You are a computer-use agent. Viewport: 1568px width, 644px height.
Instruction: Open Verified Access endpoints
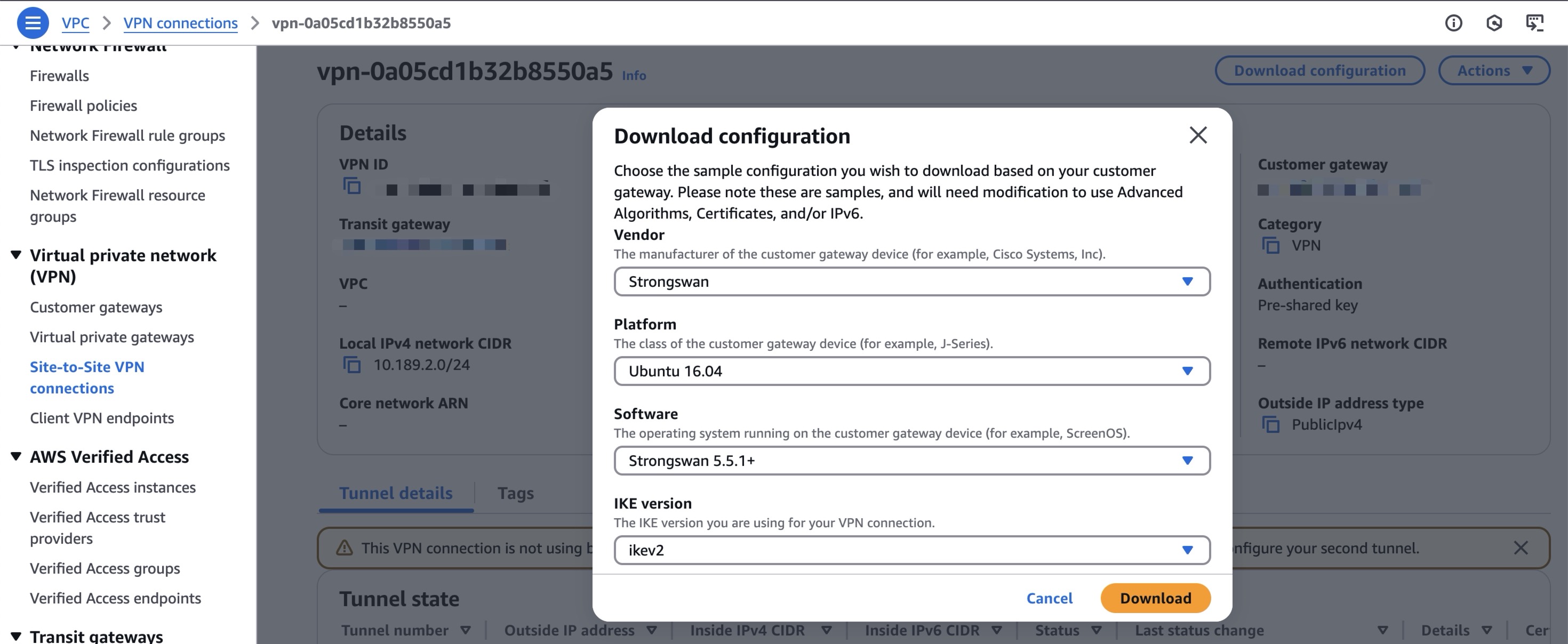(x=115, y=598)
